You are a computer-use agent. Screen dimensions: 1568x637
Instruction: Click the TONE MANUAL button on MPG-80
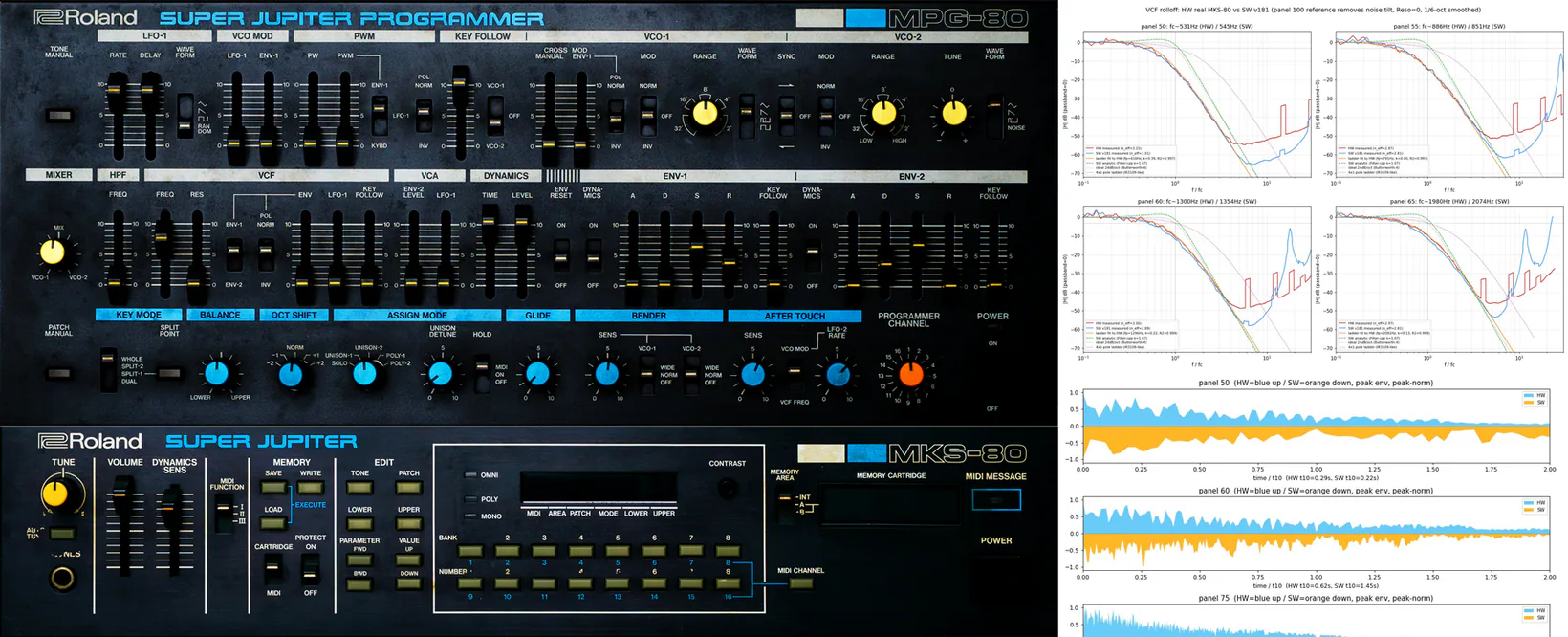click(59, 116)
